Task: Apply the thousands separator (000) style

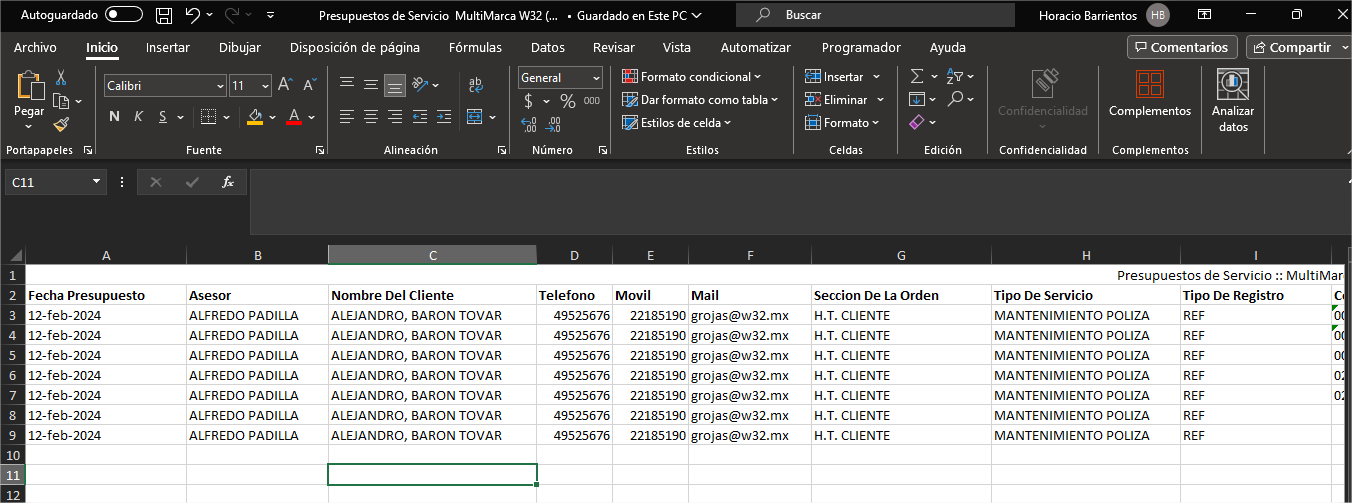Action: pyautogui.click(x=592, y=101)
